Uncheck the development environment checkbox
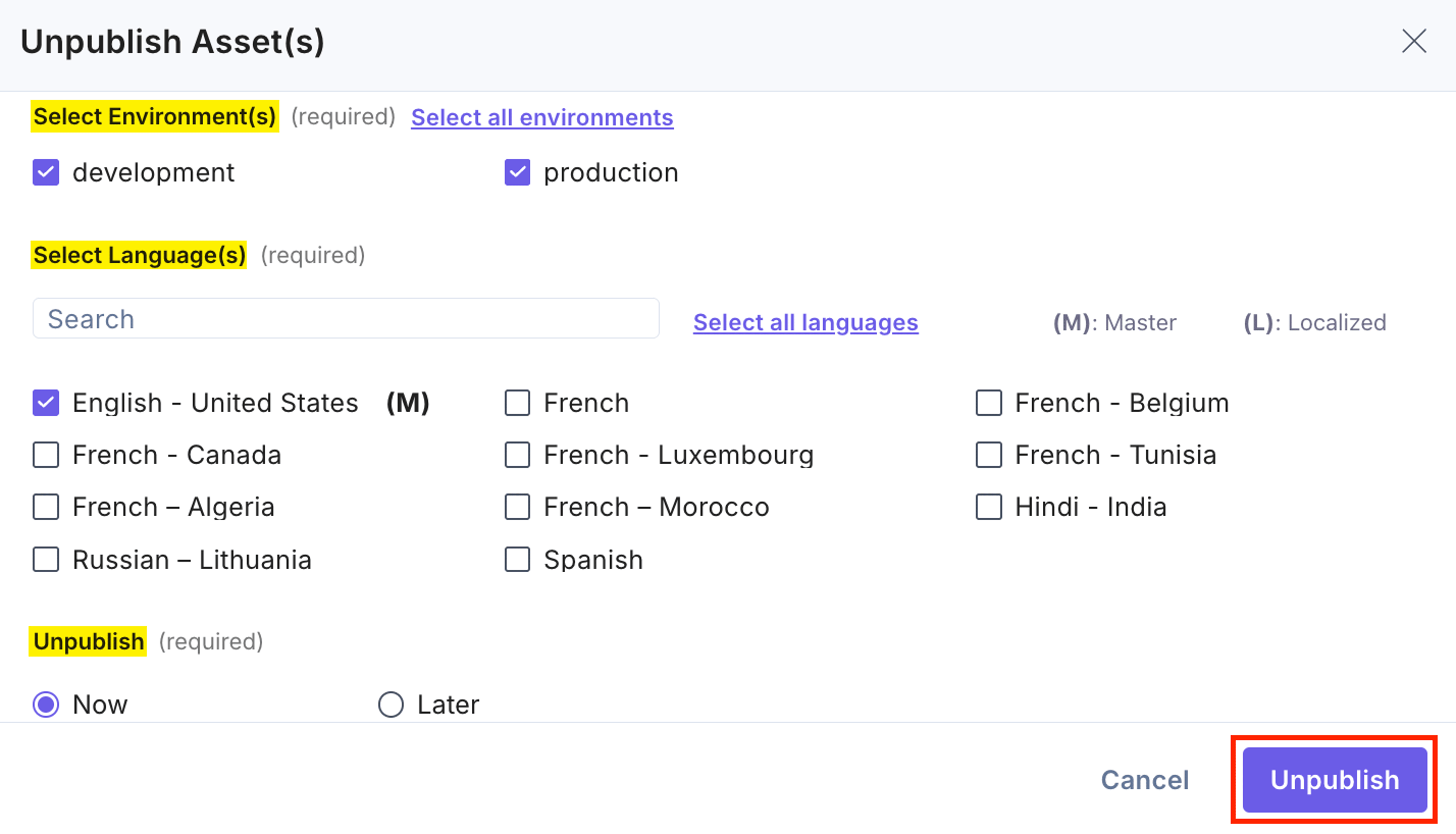The height and width of the screenshot is (834, 1456). coord(46,173)
